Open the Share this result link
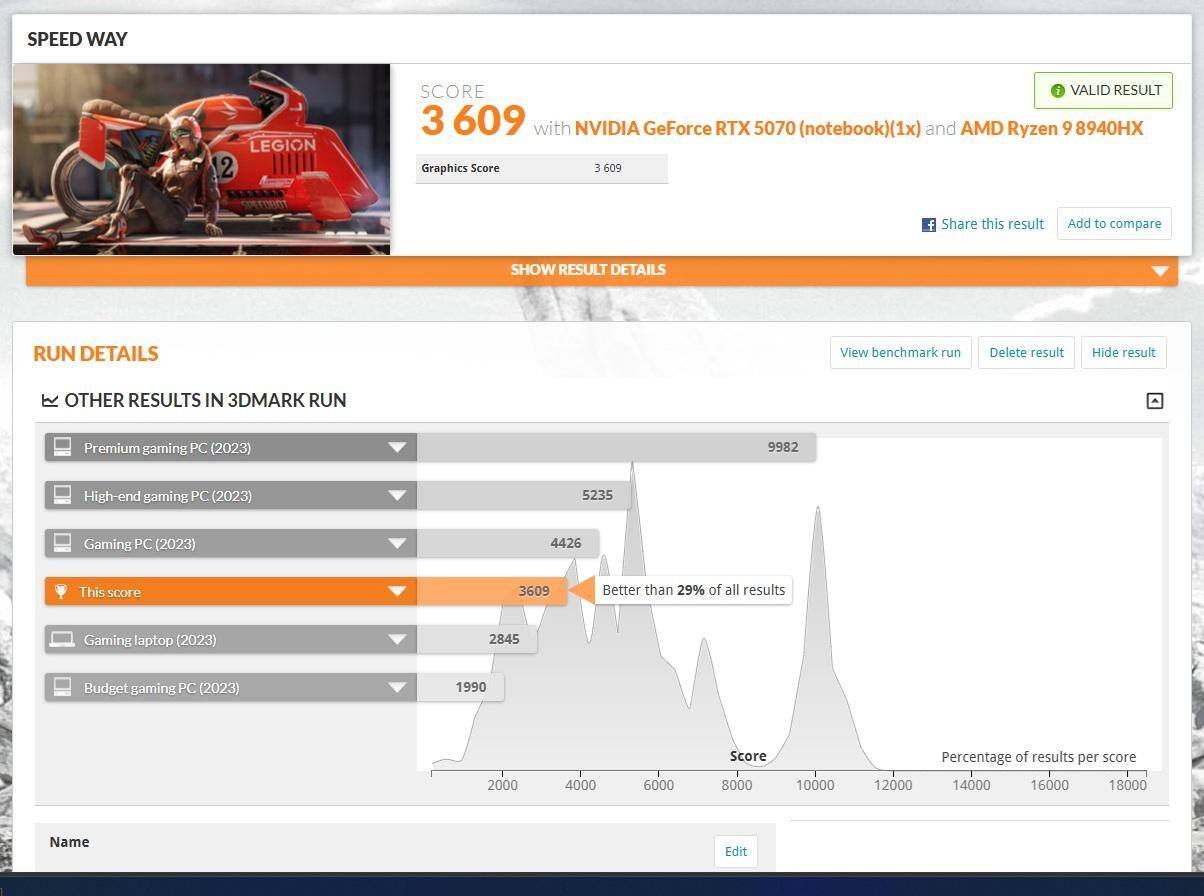 click(x=992, y=224)
